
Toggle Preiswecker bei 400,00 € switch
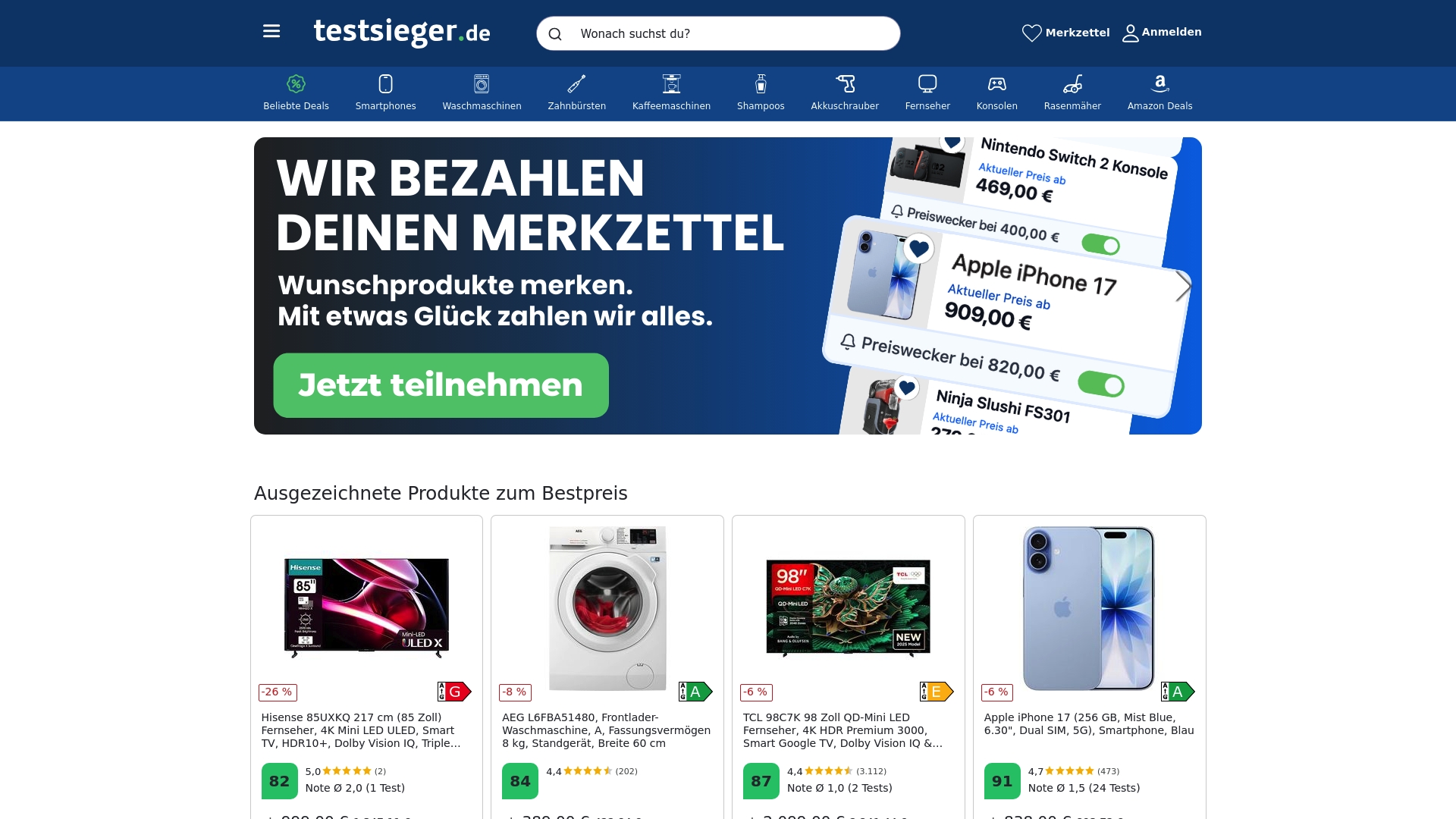click(1100, 244)
